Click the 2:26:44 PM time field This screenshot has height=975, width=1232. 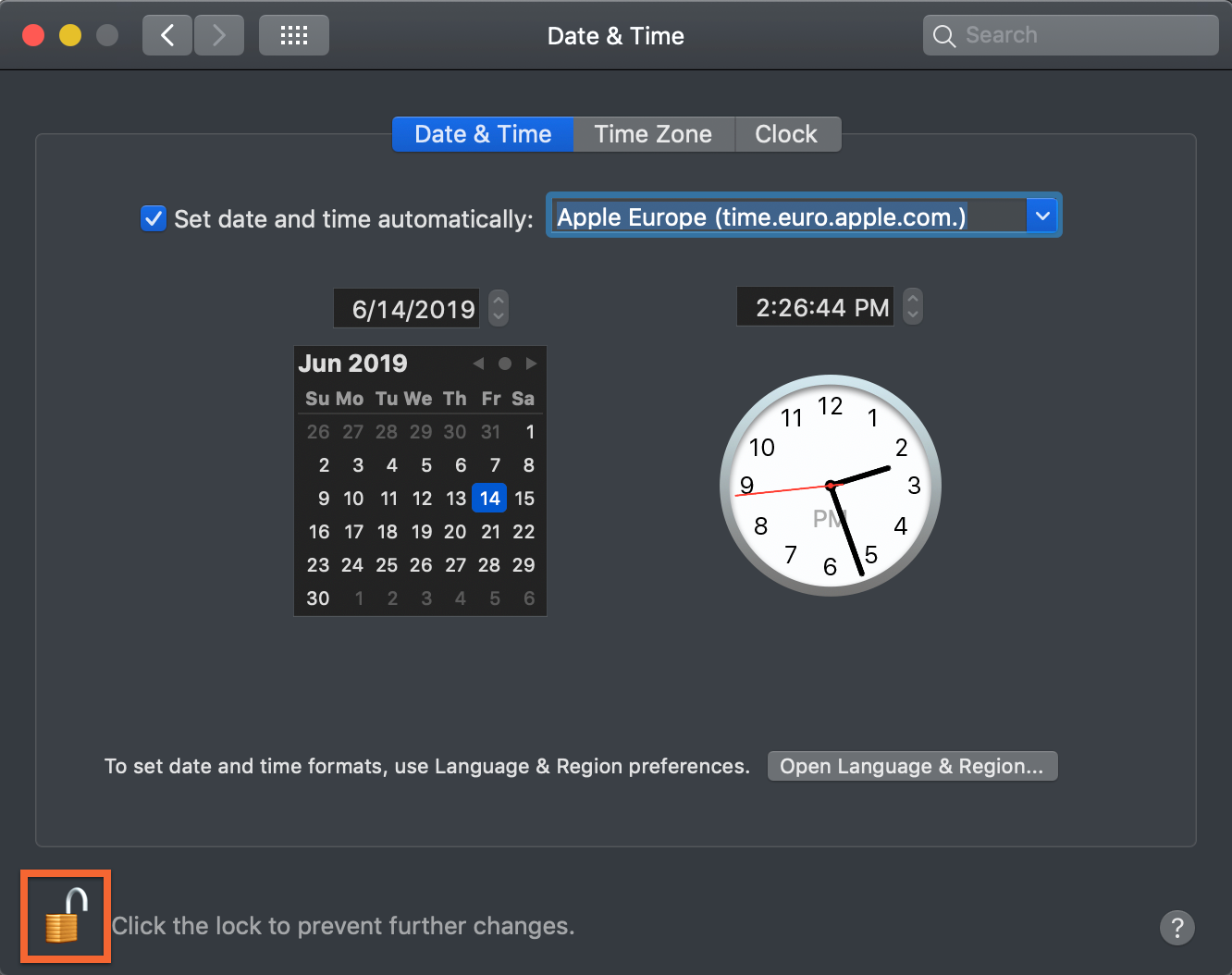click(x=814, y=306)
